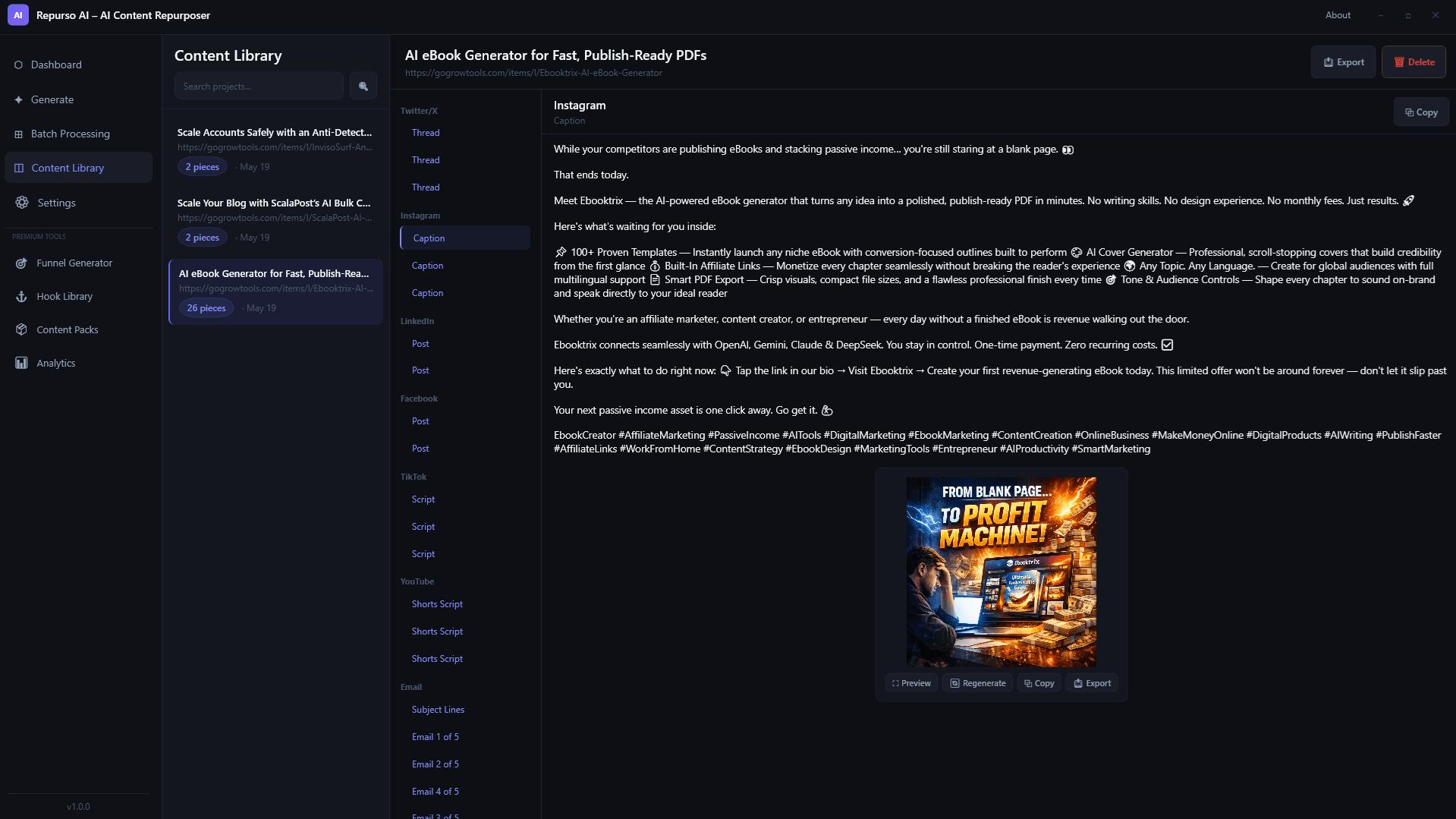Click the Batch Processing grid icon
Screen dimensions: 1456x819
pyautogui.click(x=18, y=134)
